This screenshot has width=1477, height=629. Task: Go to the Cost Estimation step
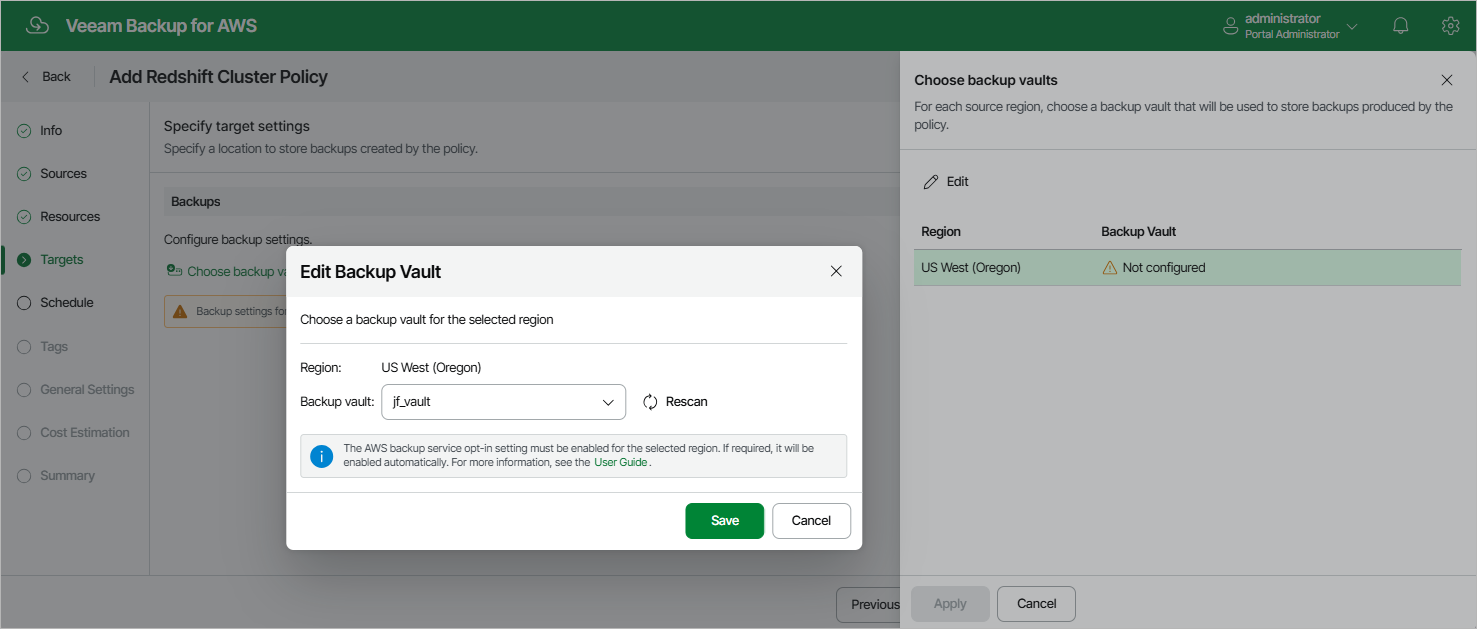pyautogui.click(x=85, y=433)
